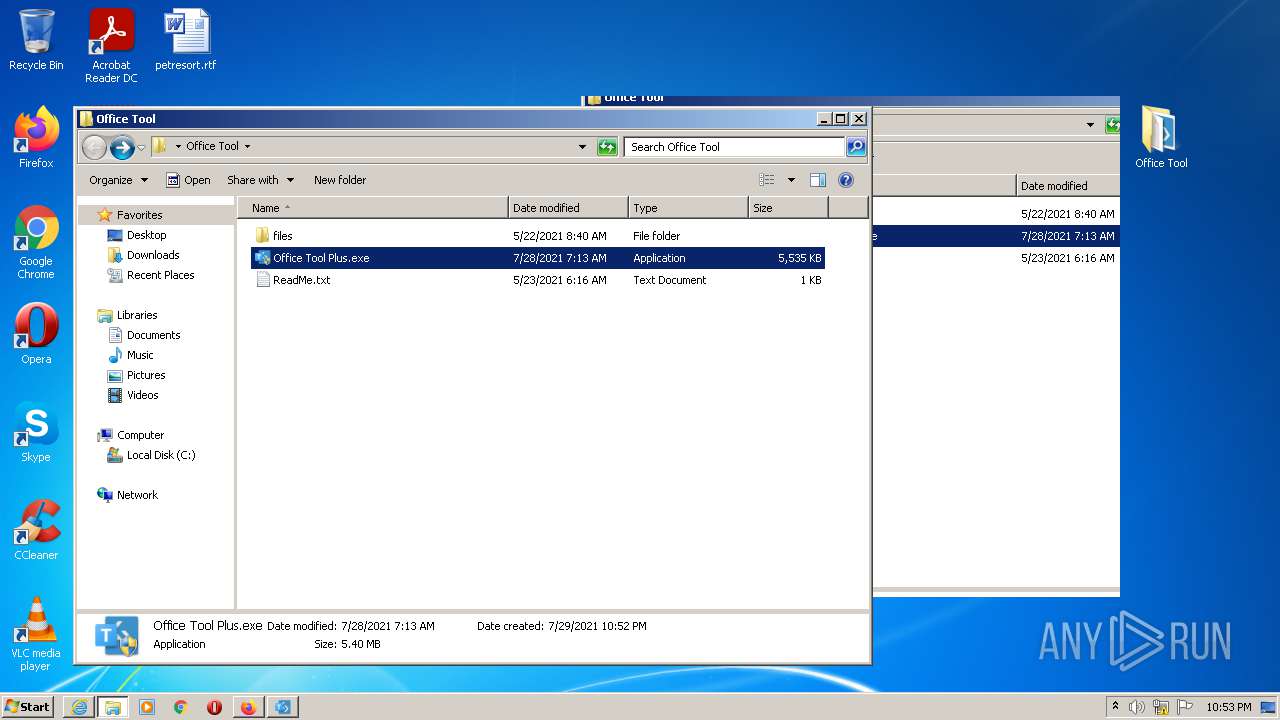Sort by Type column header

[688, 208]
